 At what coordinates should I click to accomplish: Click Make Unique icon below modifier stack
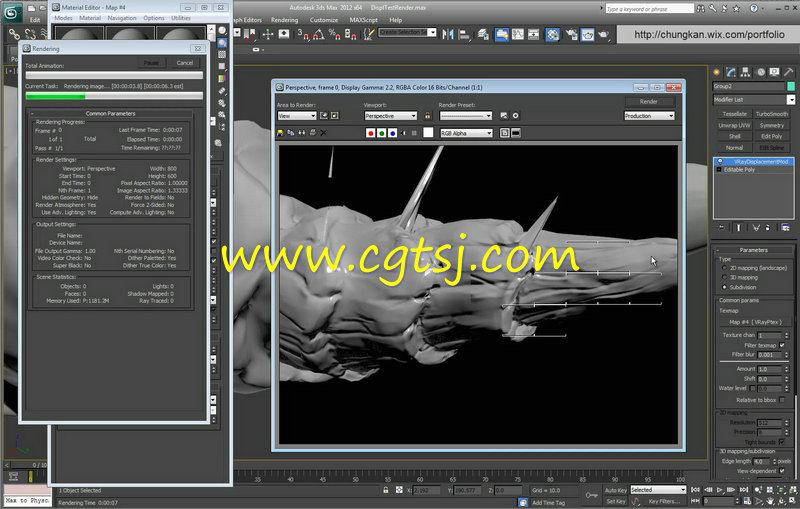click(x=756, y=227)
